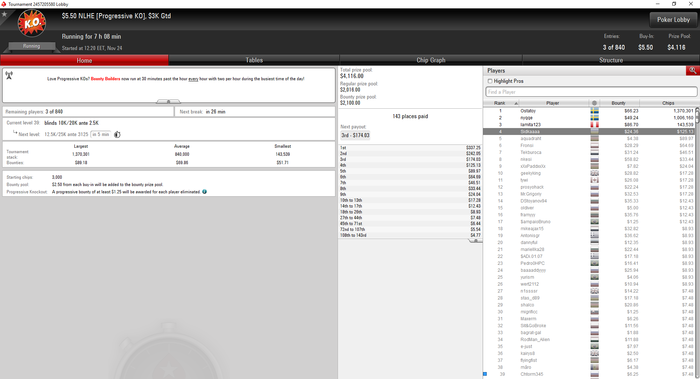The image size is (700, 379).
Task: Click the 1st place payout row
Action: pyautogui.click(x=410, y=148)
